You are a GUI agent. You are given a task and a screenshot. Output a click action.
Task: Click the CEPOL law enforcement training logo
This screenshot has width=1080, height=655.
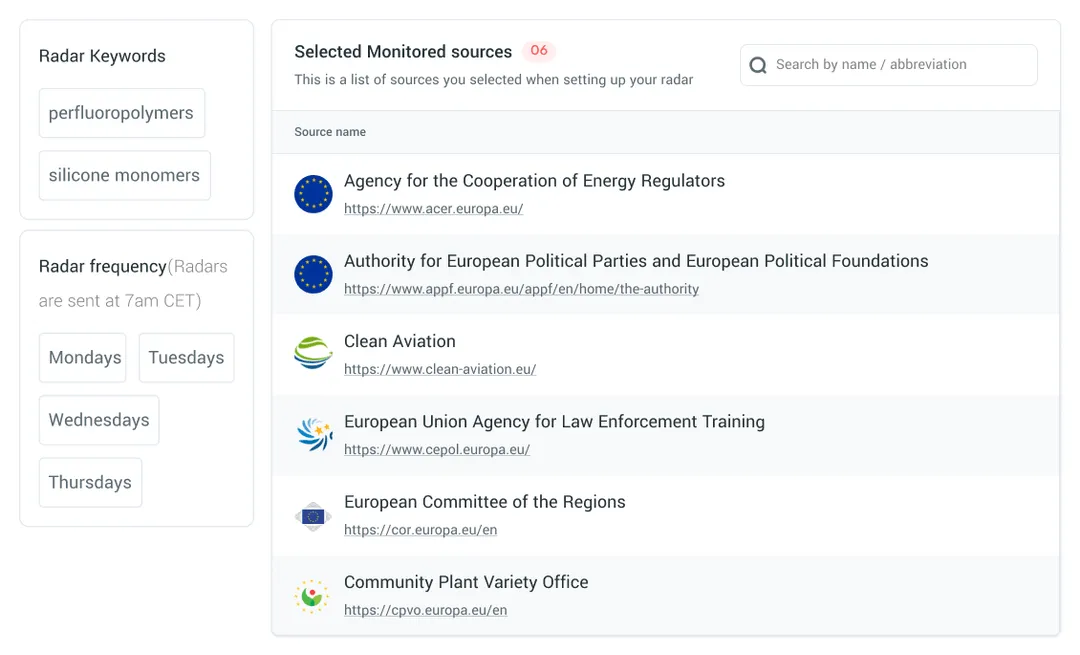pos(315,434)
